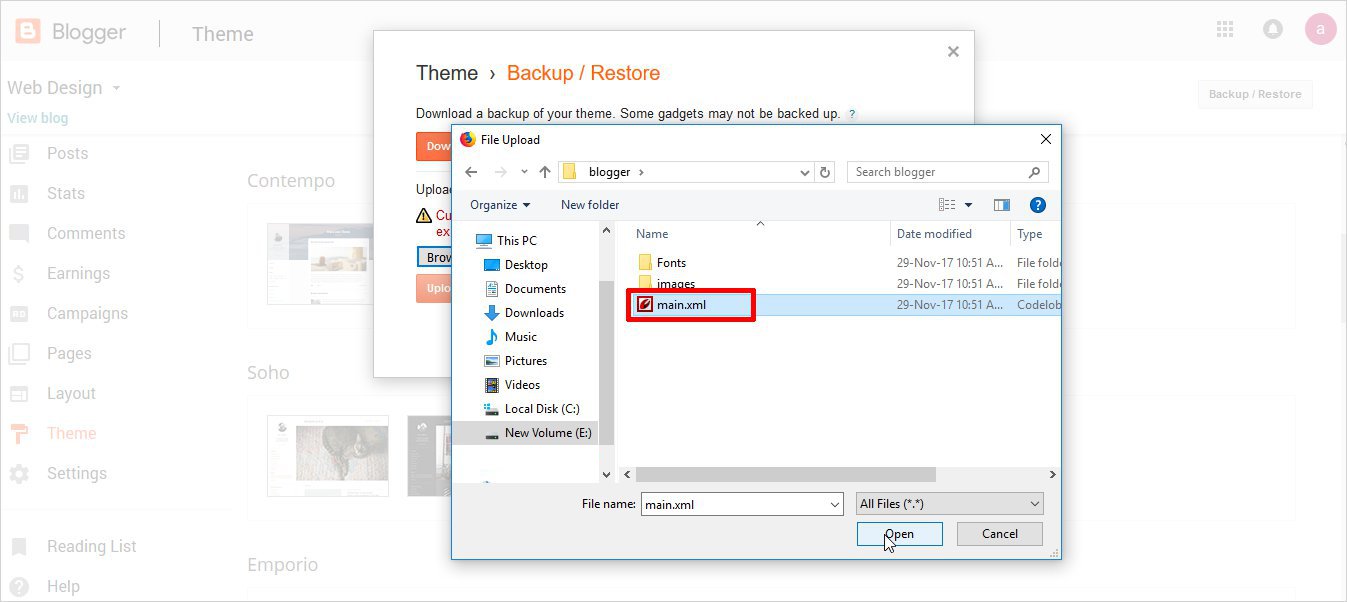Select Local Disk (C:) in sidebar
Screen dimensions: 1347x602
541,409
